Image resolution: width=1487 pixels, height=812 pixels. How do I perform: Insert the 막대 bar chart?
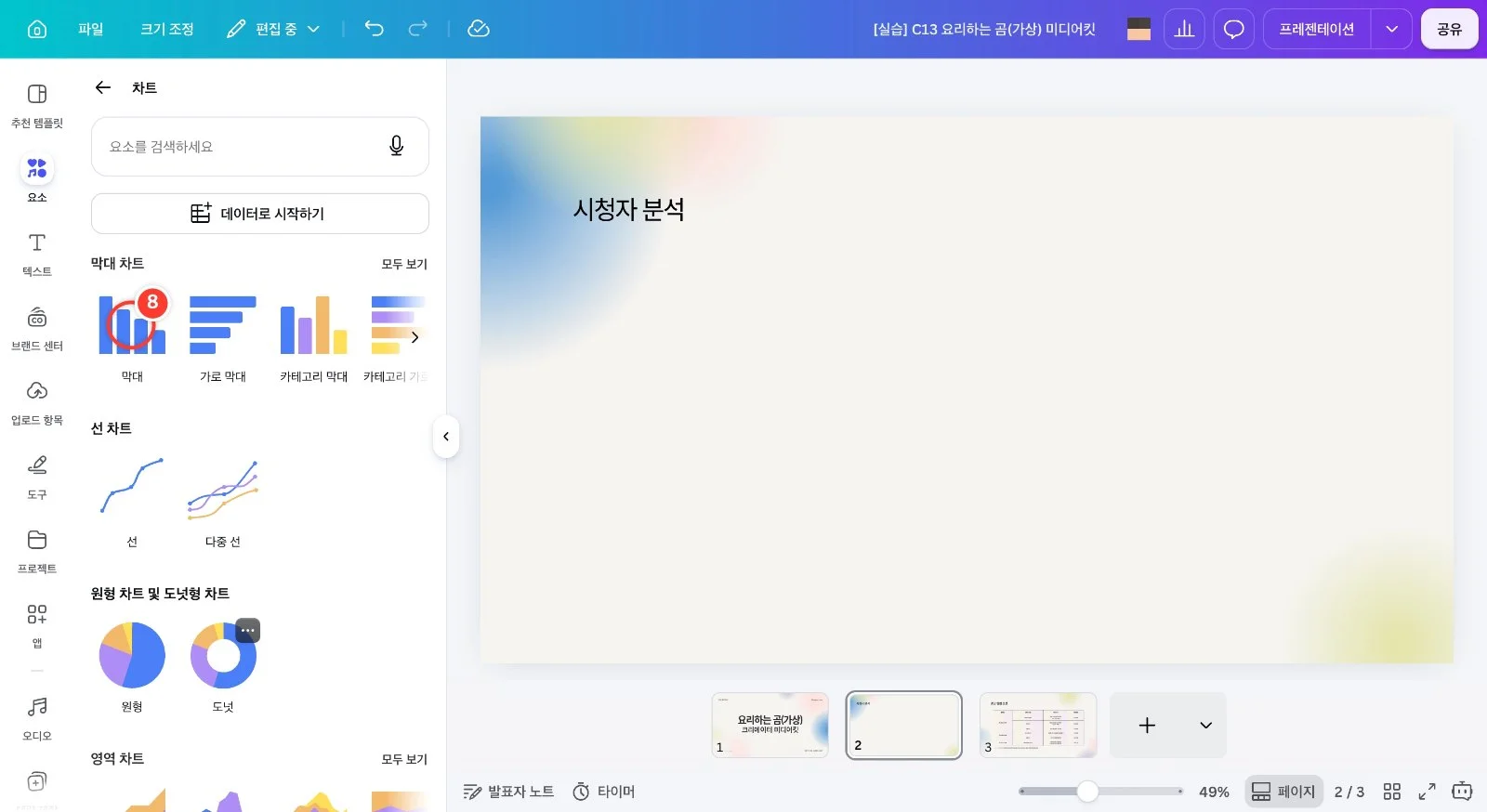(x=132, y=325)
